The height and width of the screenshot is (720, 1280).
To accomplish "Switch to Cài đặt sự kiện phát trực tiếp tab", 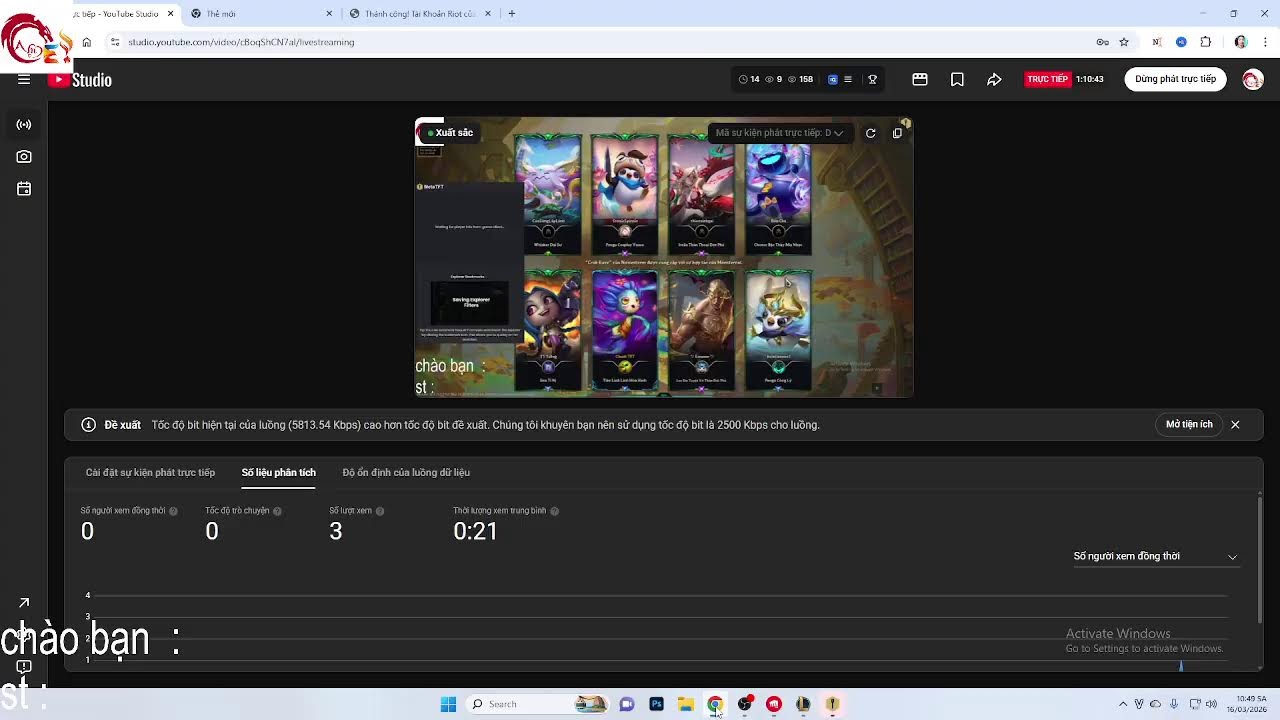I will (x=150, y=472).
